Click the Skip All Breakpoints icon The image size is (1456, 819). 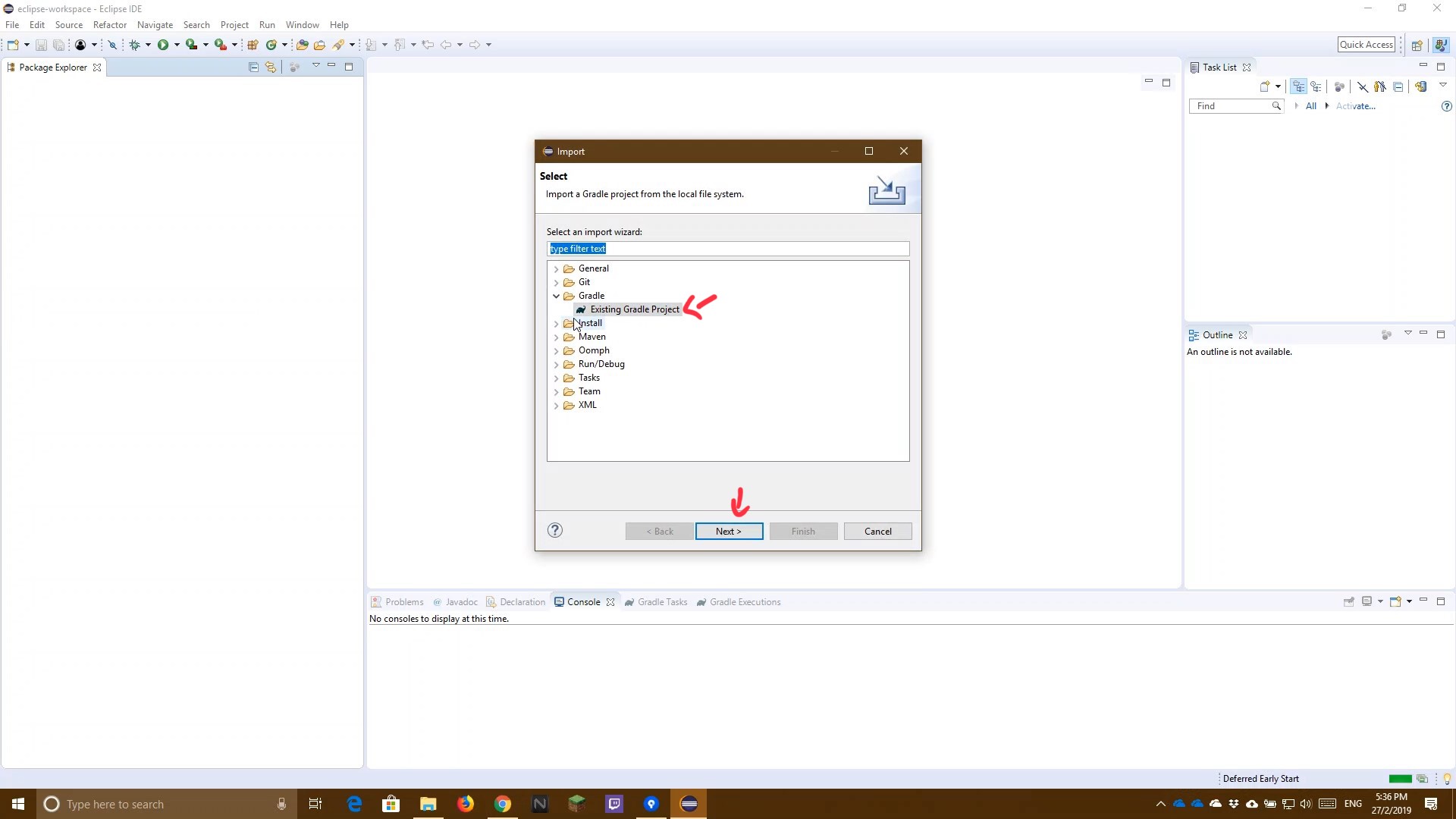coord(112,45)
